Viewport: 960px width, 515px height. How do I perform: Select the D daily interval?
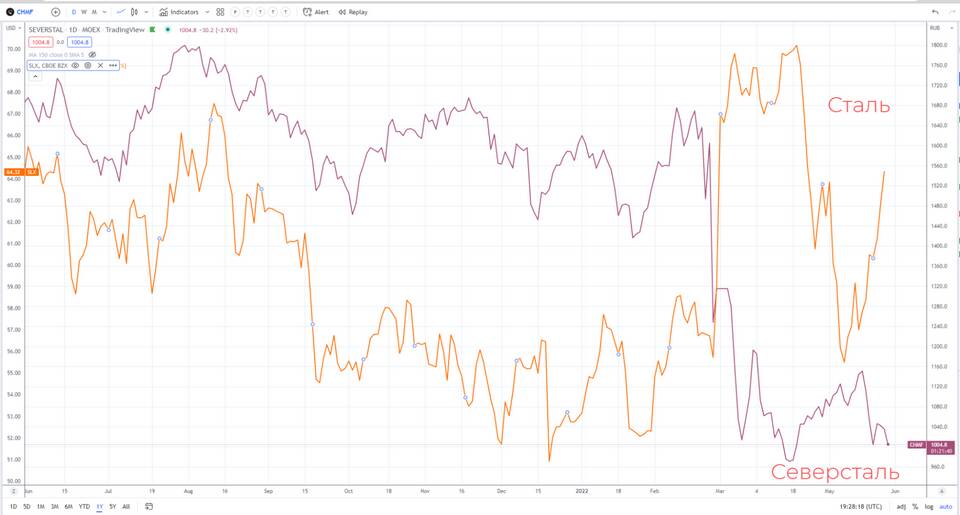point(74,12)
